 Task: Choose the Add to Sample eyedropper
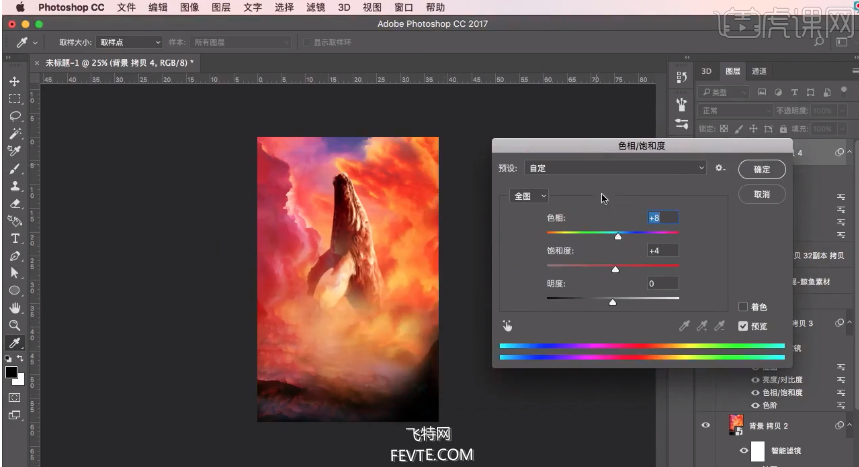tap(702, 326)
